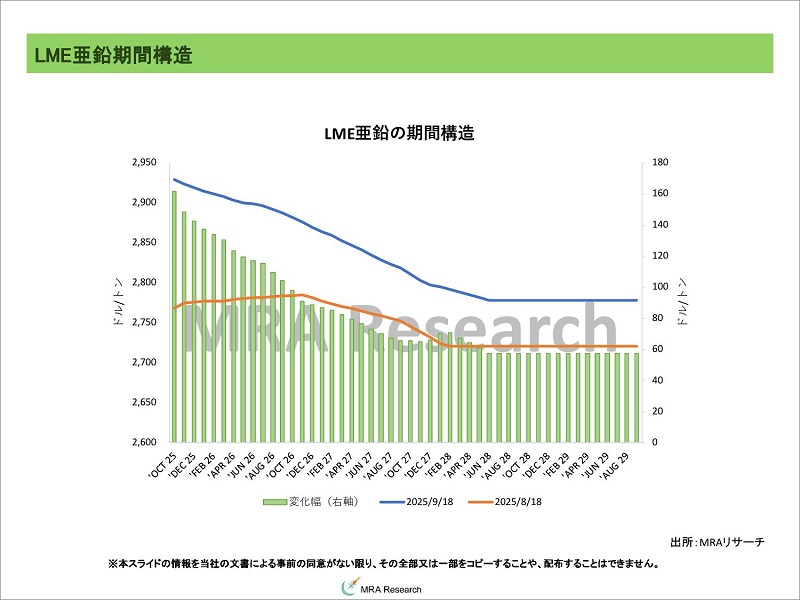Select the chart title LME亜鉛の期間構造

(x=398, y=134)
